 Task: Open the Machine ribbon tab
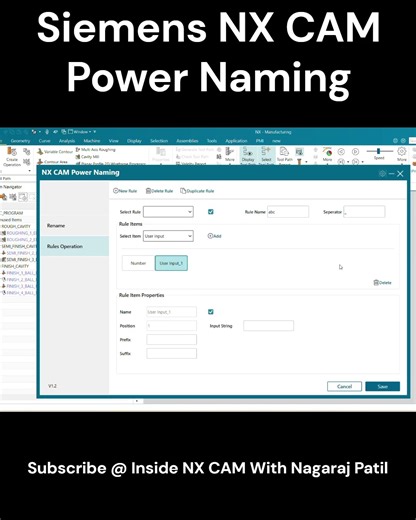(x=92, y=141)
